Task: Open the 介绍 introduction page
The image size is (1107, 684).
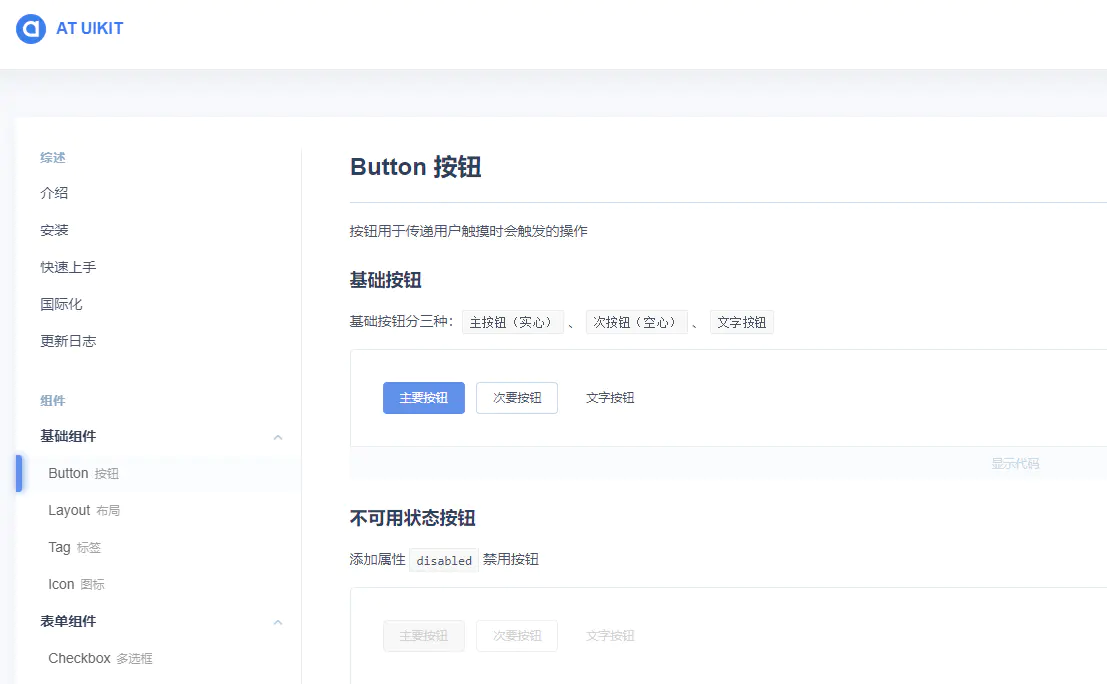Action: click(54, 193)
